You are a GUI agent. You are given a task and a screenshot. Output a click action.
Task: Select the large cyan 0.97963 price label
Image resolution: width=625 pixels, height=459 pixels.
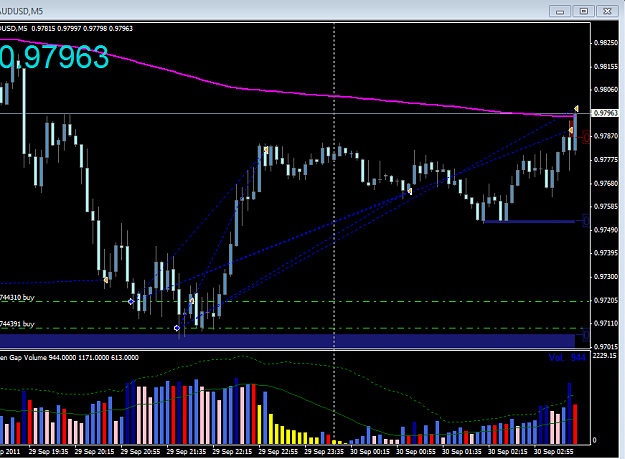54,57
